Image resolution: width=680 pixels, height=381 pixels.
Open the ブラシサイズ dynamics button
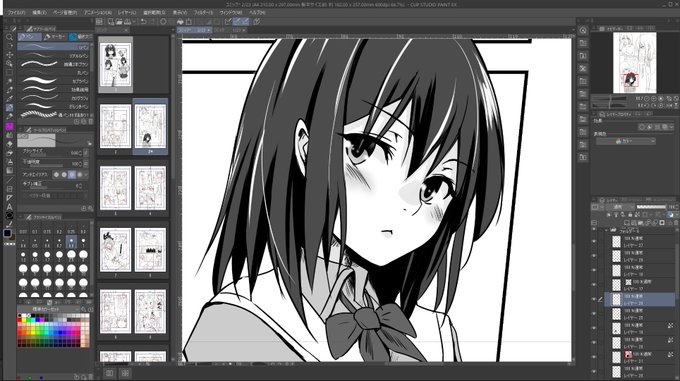tap(86, 153)
